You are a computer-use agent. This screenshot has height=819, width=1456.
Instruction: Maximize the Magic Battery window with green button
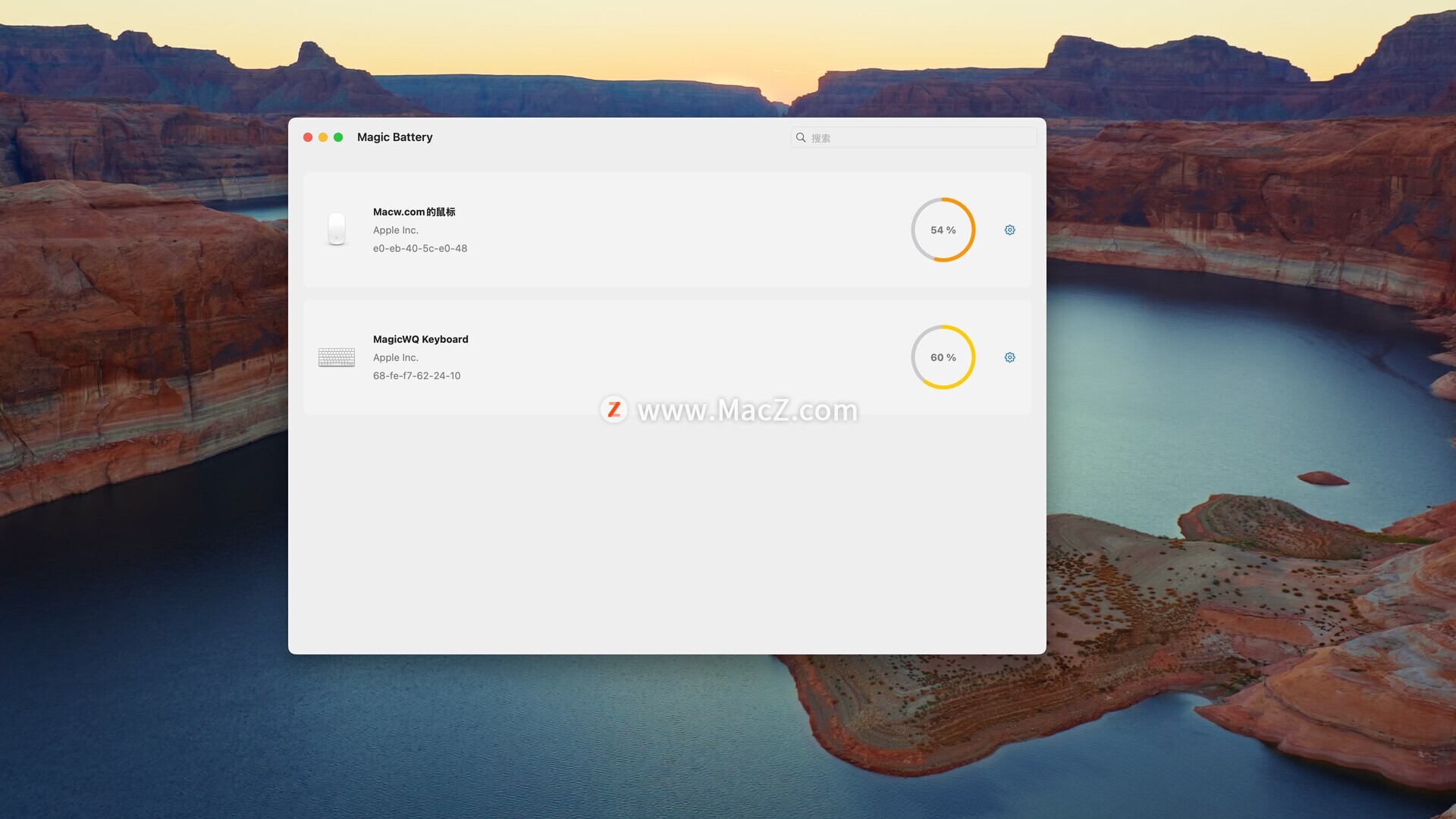point(338,137)
